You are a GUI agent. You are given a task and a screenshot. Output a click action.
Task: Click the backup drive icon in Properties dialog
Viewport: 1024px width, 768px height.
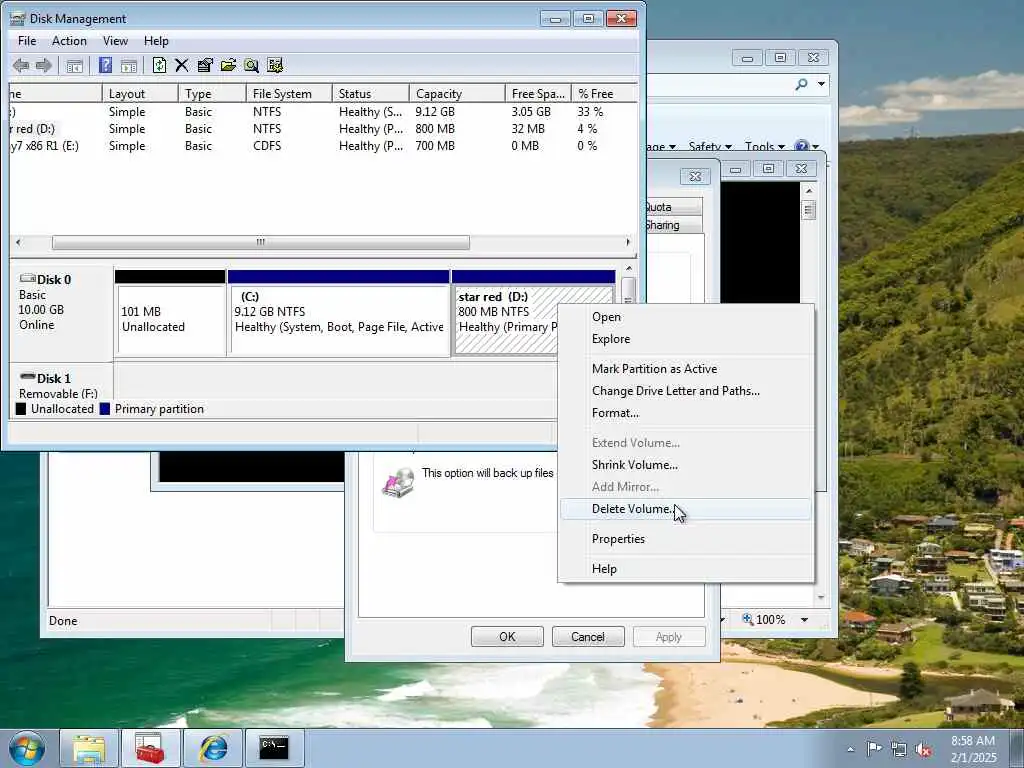click(x=398, y=483)
